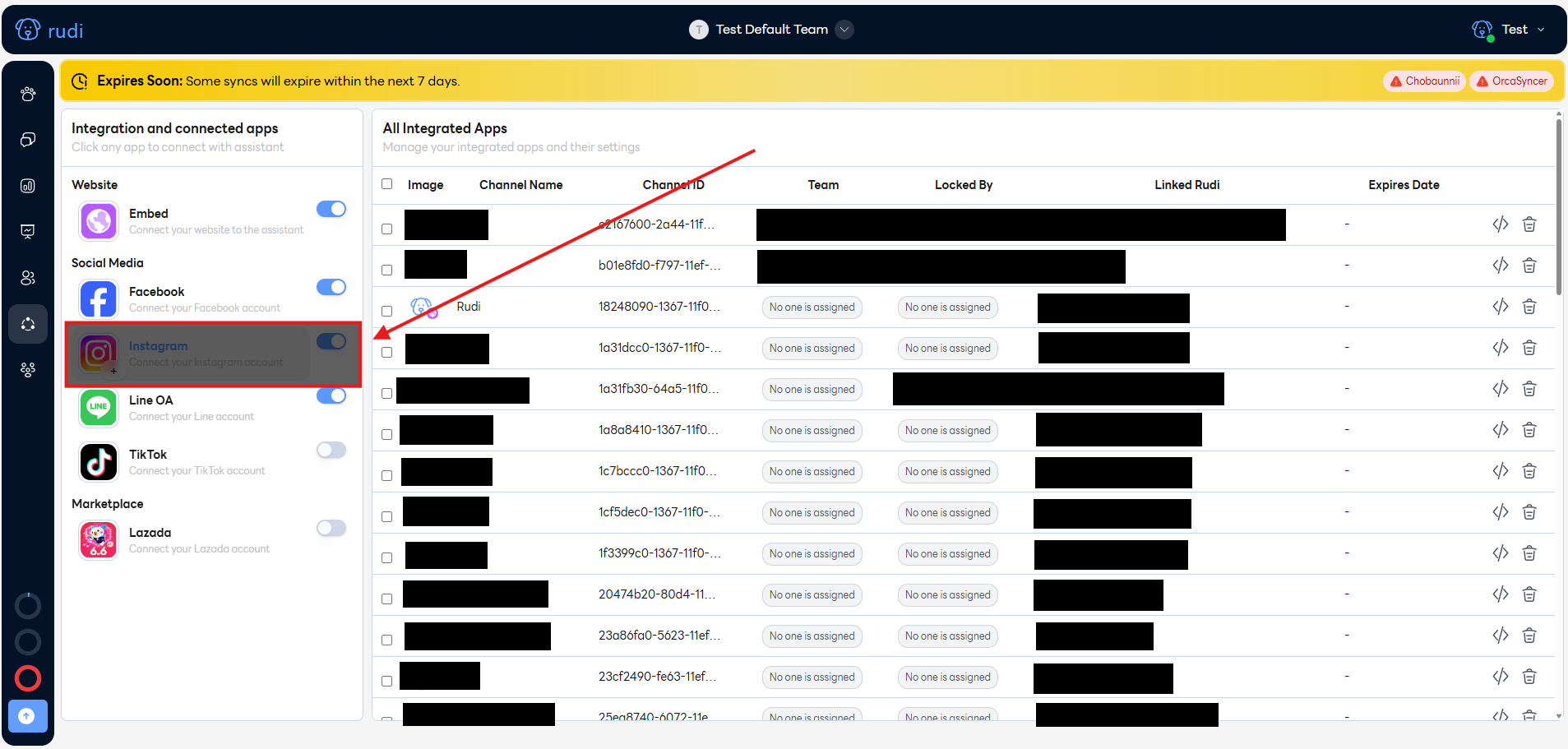
Task: Click the rudi logo in header
Action: (49, 30)
